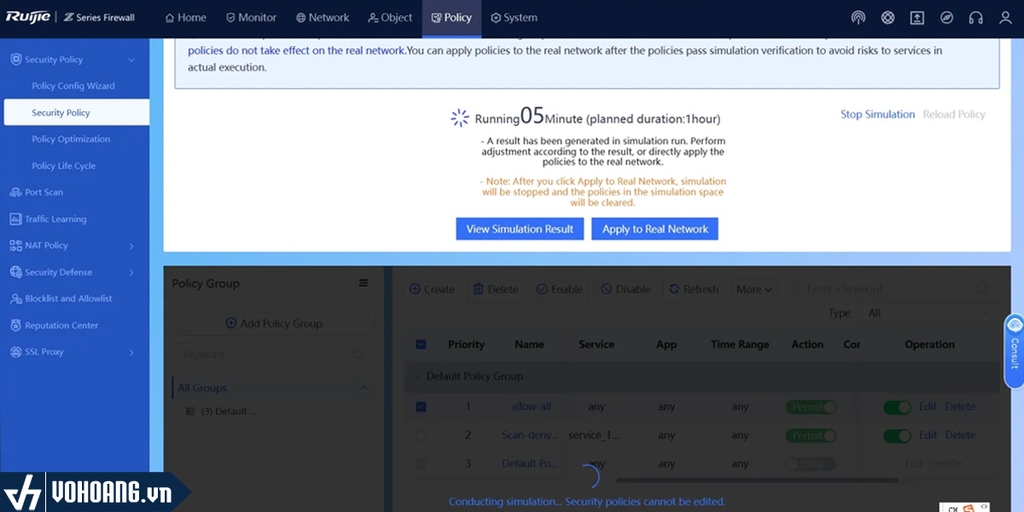Click the Policy Group list menu icon

click(x=363, y=283)
